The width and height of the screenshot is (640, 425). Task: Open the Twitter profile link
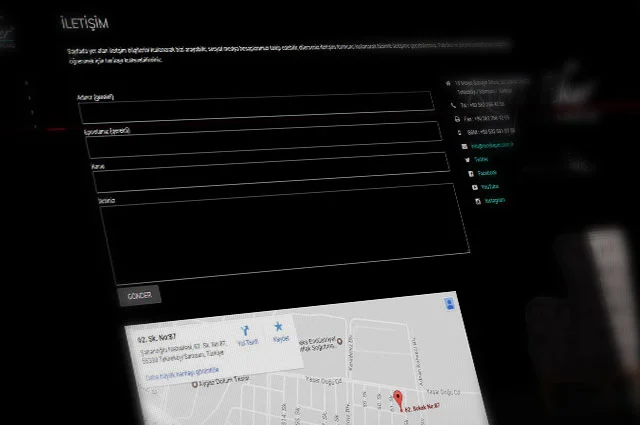point(481,159)
